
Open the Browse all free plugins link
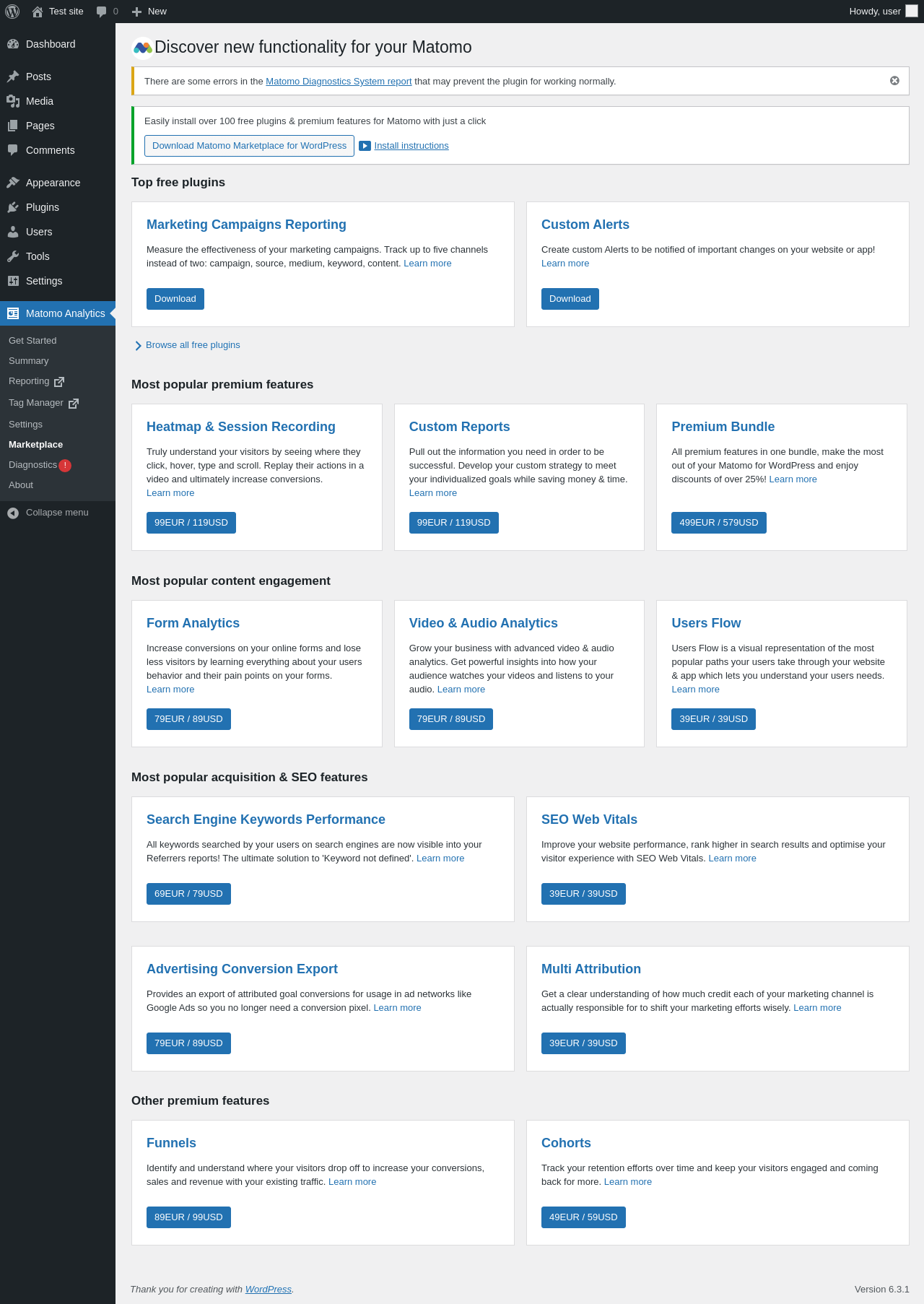193,345
